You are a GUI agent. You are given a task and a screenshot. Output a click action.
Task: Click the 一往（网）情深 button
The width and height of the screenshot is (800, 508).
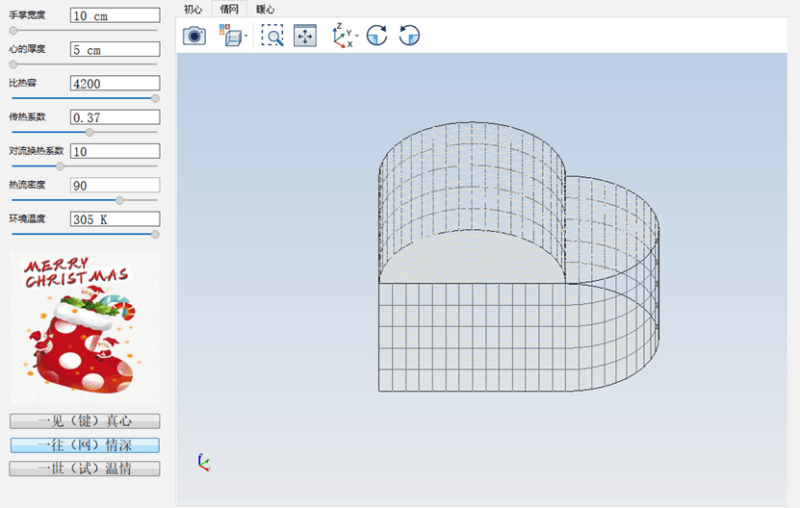click(84, 445)
